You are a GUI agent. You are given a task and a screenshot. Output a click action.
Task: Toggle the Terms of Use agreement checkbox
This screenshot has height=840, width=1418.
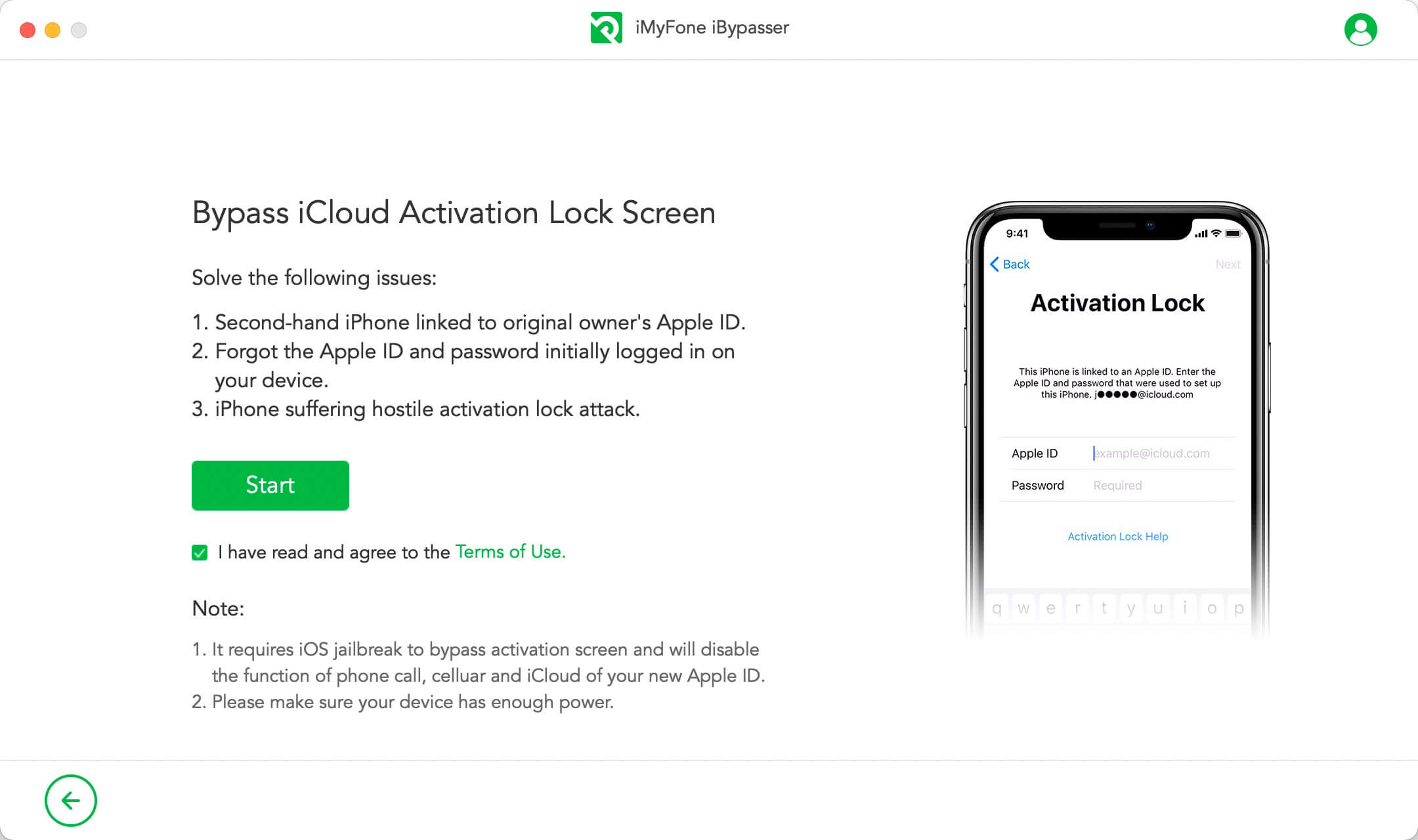[x=200, y=551]
